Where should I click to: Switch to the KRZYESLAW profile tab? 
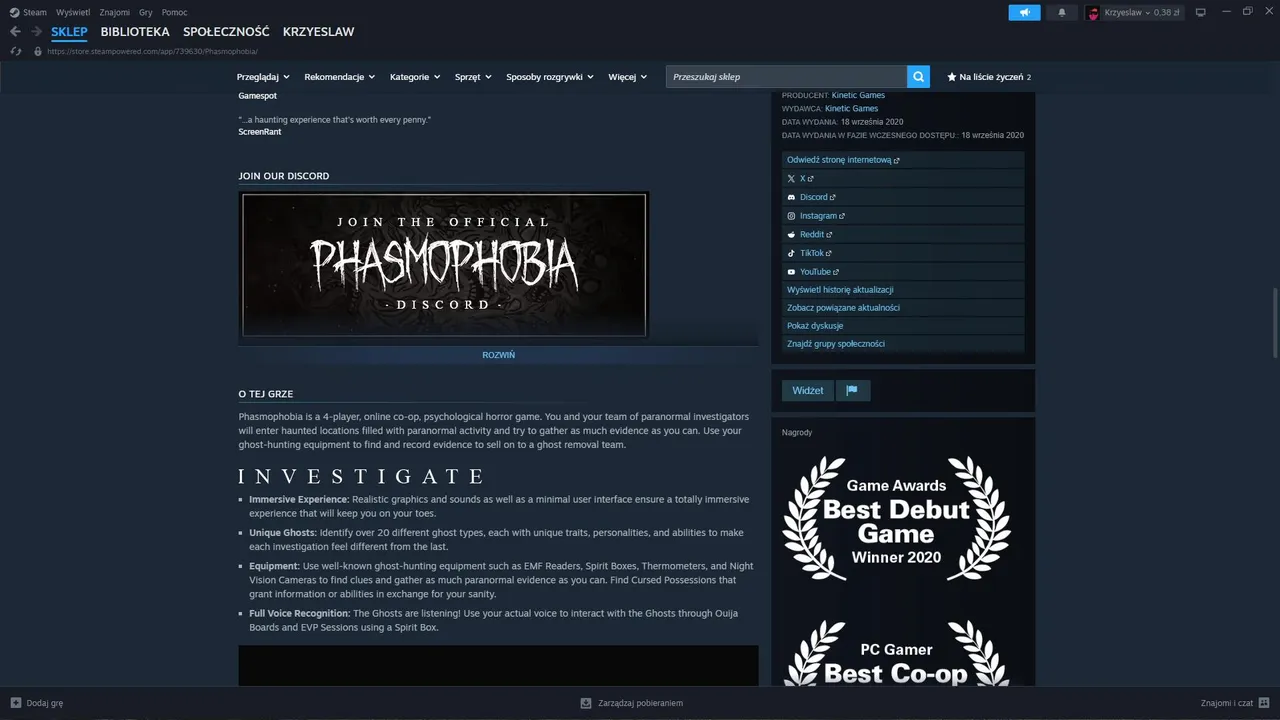[x=318, y=32]
